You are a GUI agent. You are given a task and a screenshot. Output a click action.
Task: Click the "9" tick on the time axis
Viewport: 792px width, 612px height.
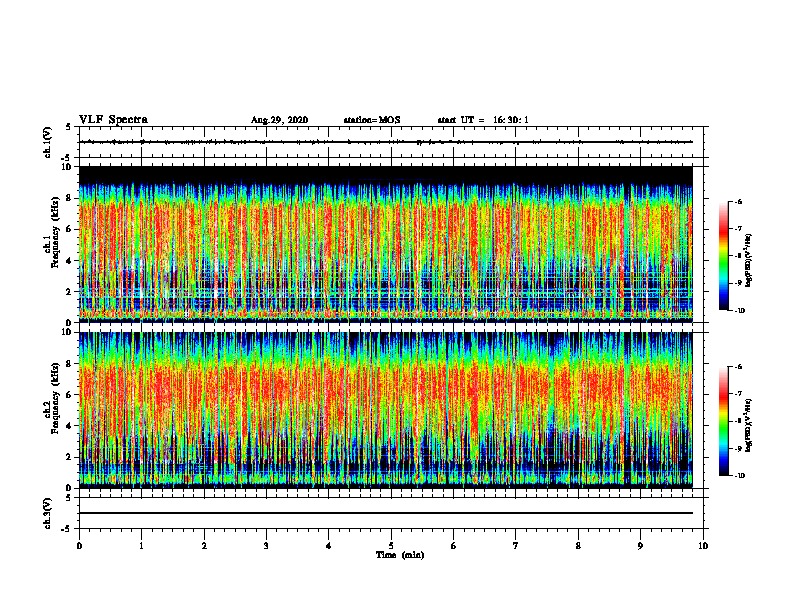click(x=640, y=546)
